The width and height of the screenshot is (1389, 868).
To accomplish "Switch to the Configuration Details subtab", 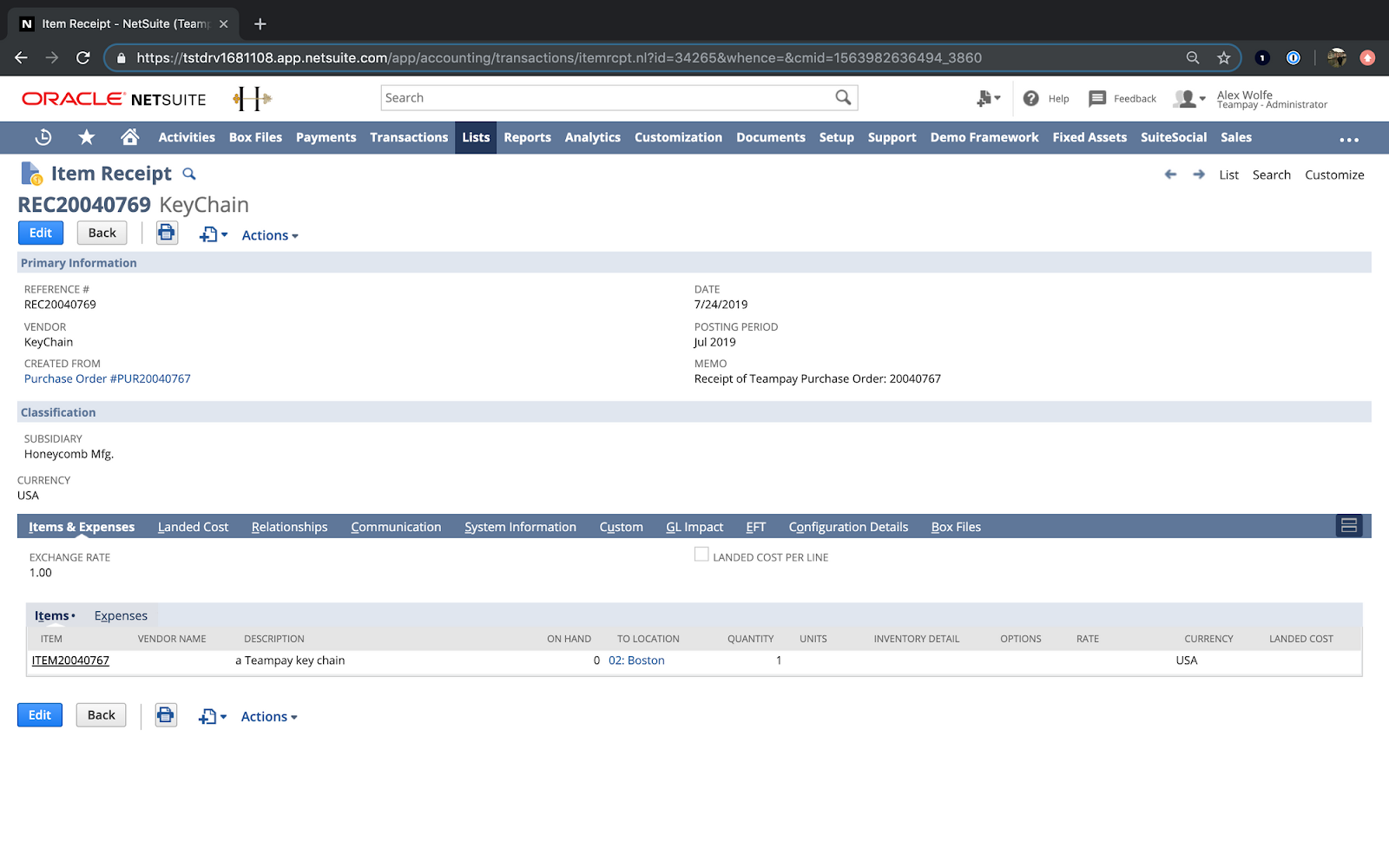I will [848, 527].
